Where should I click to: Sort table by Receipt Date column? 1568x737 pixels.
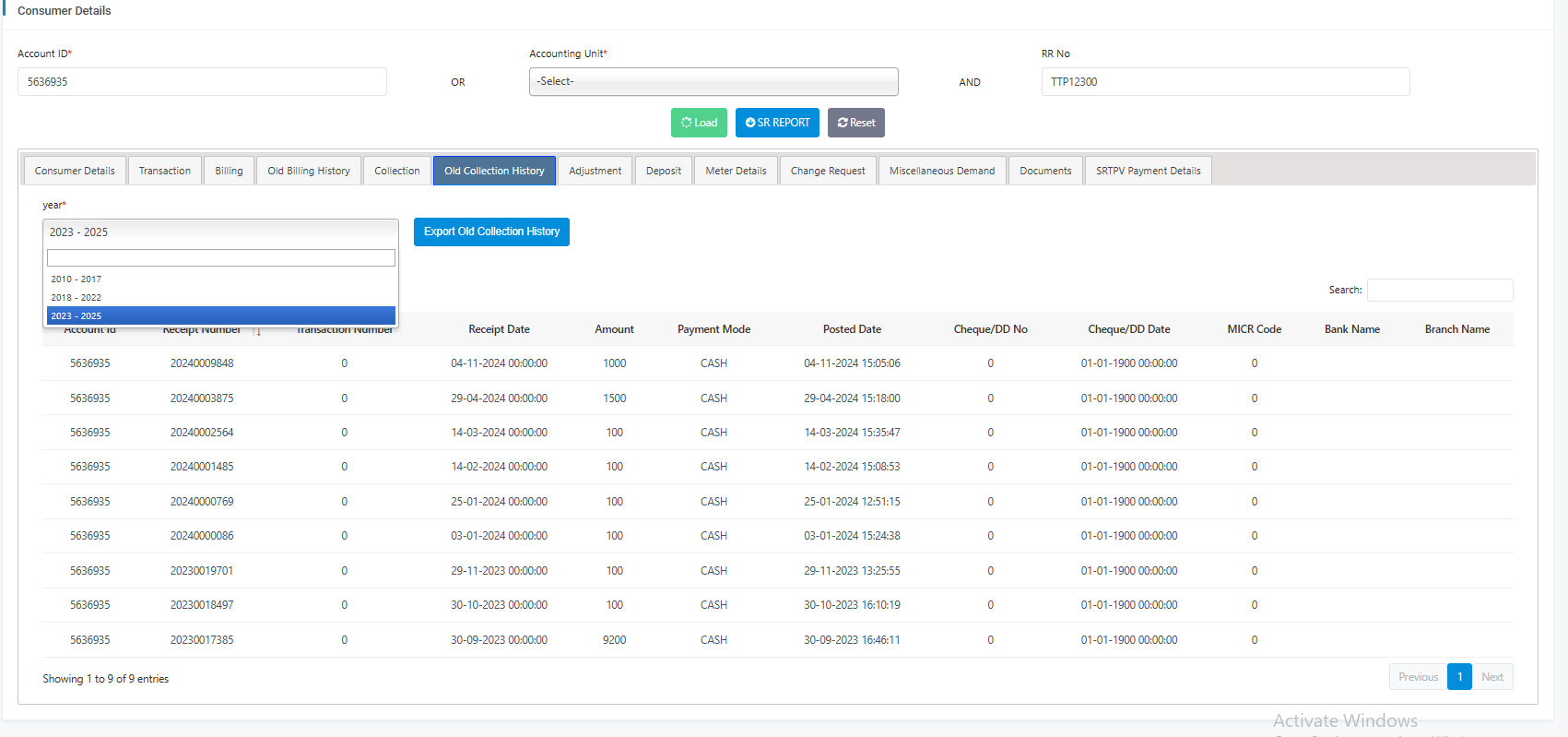point(499,329)
